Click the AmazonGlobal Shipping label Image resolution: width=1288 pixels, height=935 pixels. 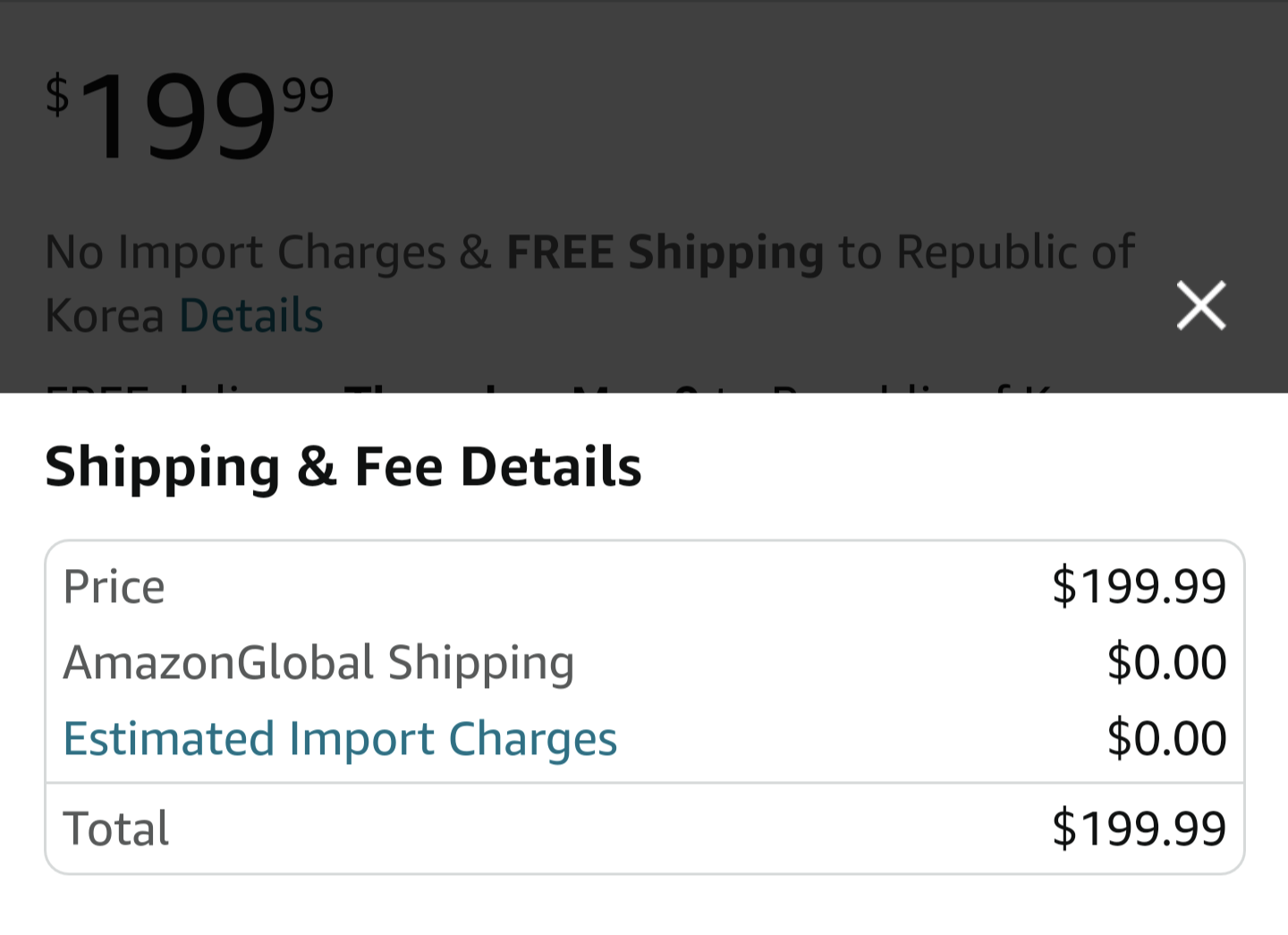tap(318, 663)
